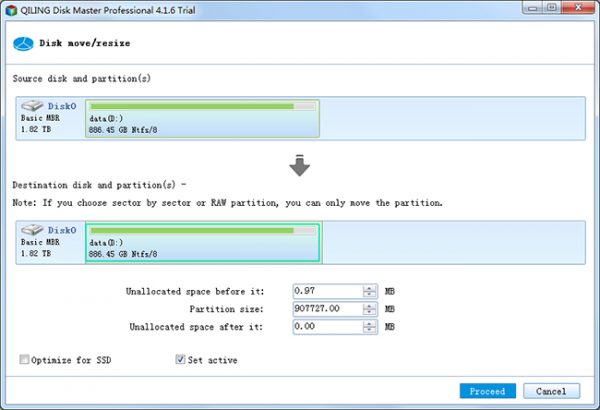This screenshot has width=600, height=410.
Task: Increase Unallocated space after it value
Action: point(369,323)
